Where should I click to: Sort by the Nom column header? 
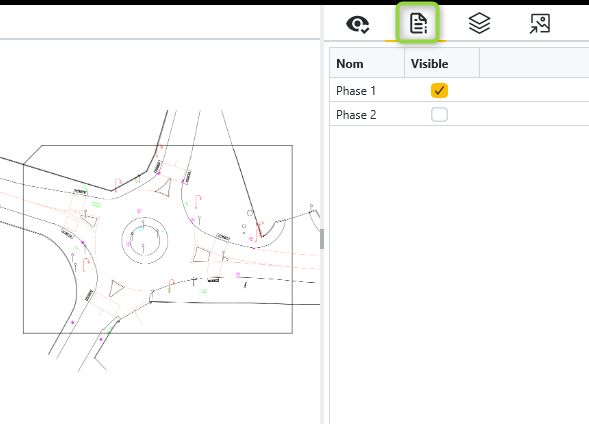(x=367, y=63)
